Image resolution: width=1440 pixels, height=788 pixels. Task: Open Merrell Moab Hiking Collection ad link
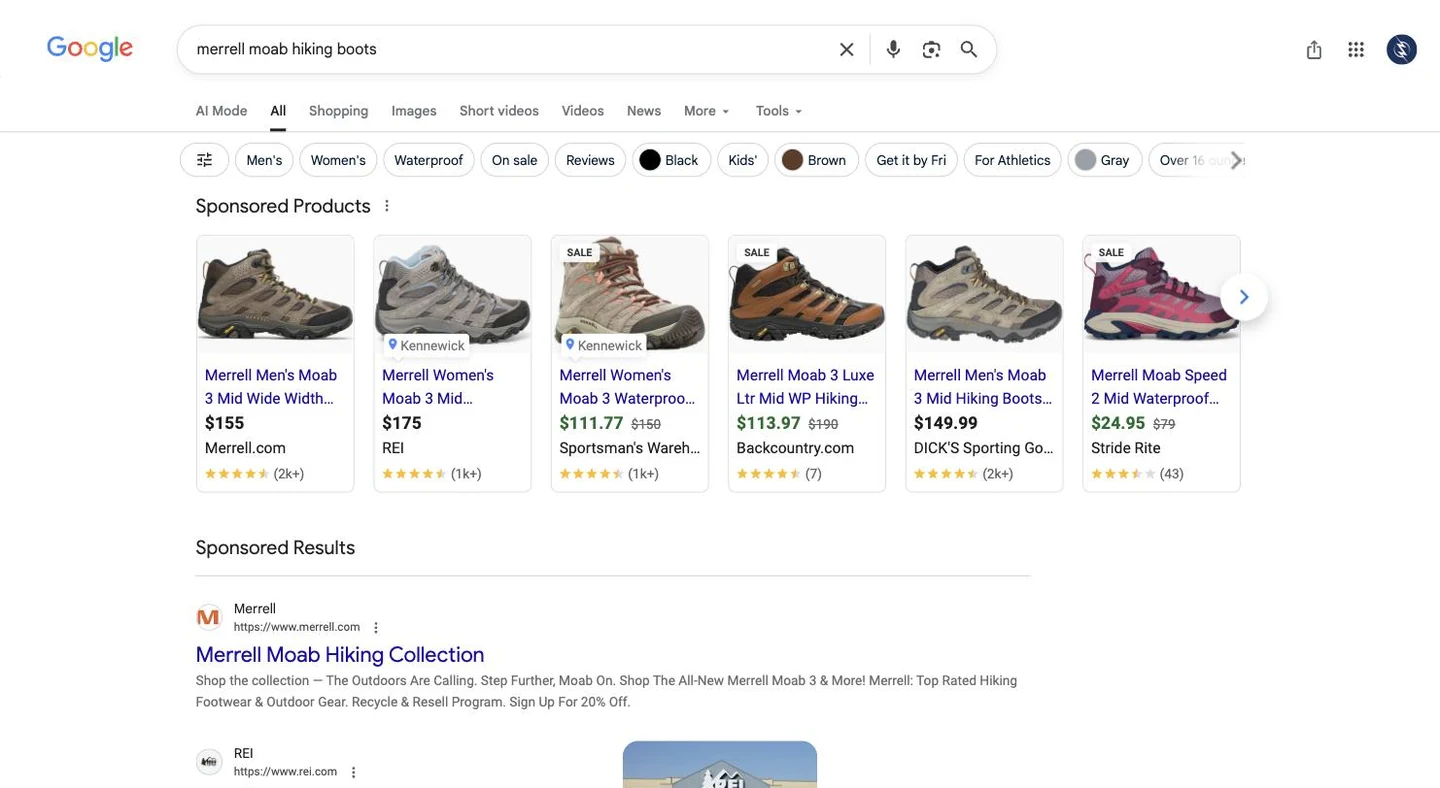click(x=340, y=655)
